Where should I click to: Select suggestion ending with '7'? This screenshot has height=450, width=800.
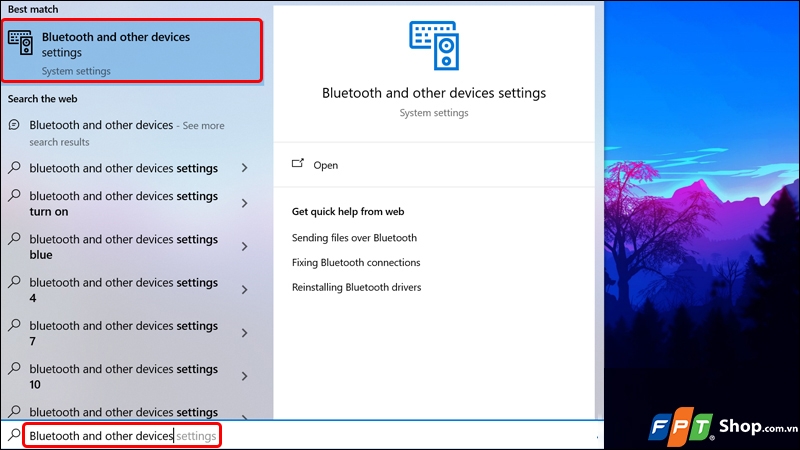pos(123,333)
